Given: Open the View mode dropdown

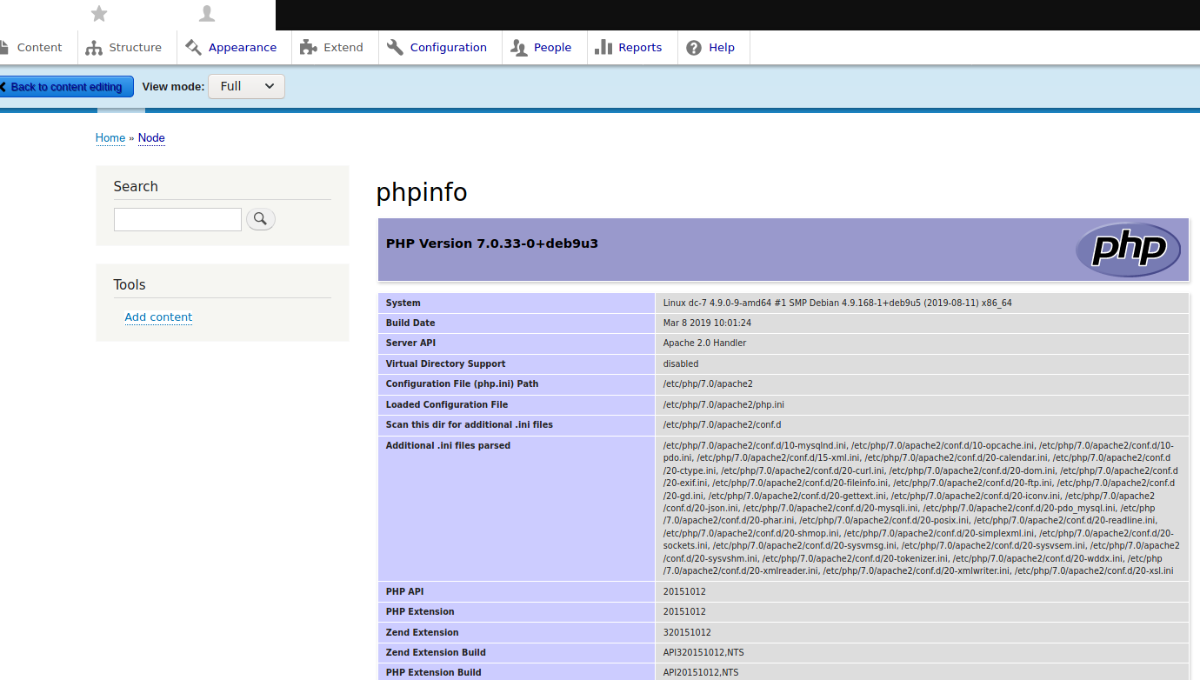Looking at the screenshot, I should coord(246,86).
